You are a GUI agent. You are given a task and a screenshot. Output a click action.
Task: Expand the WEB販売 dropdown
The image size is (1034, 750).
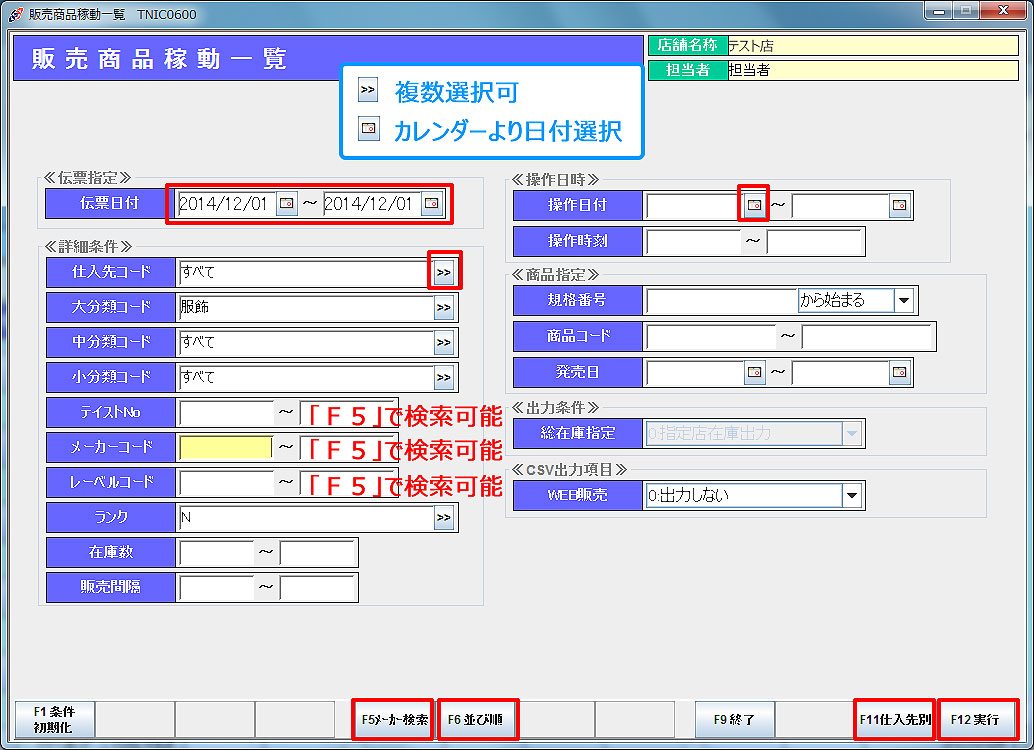tap(851, 495)
